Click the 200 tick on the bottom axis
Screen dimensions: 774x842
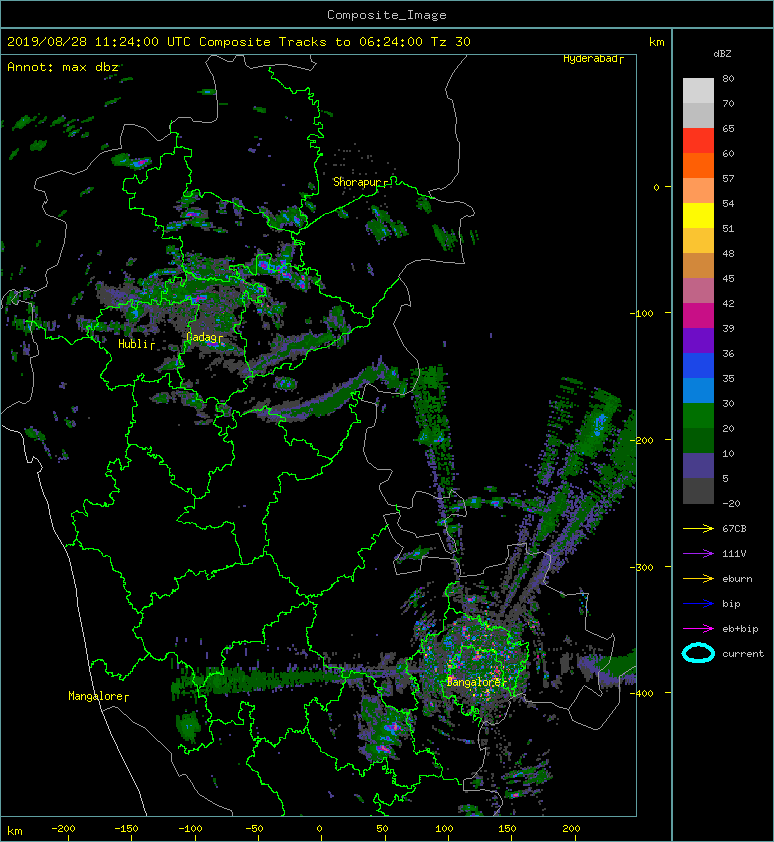(x=571, y=829)
